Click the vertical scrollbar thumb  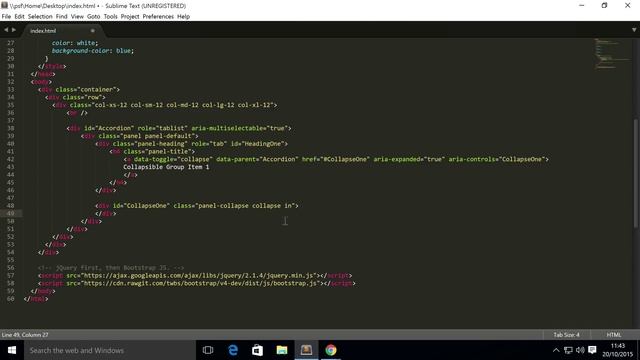tap(636, 173)
